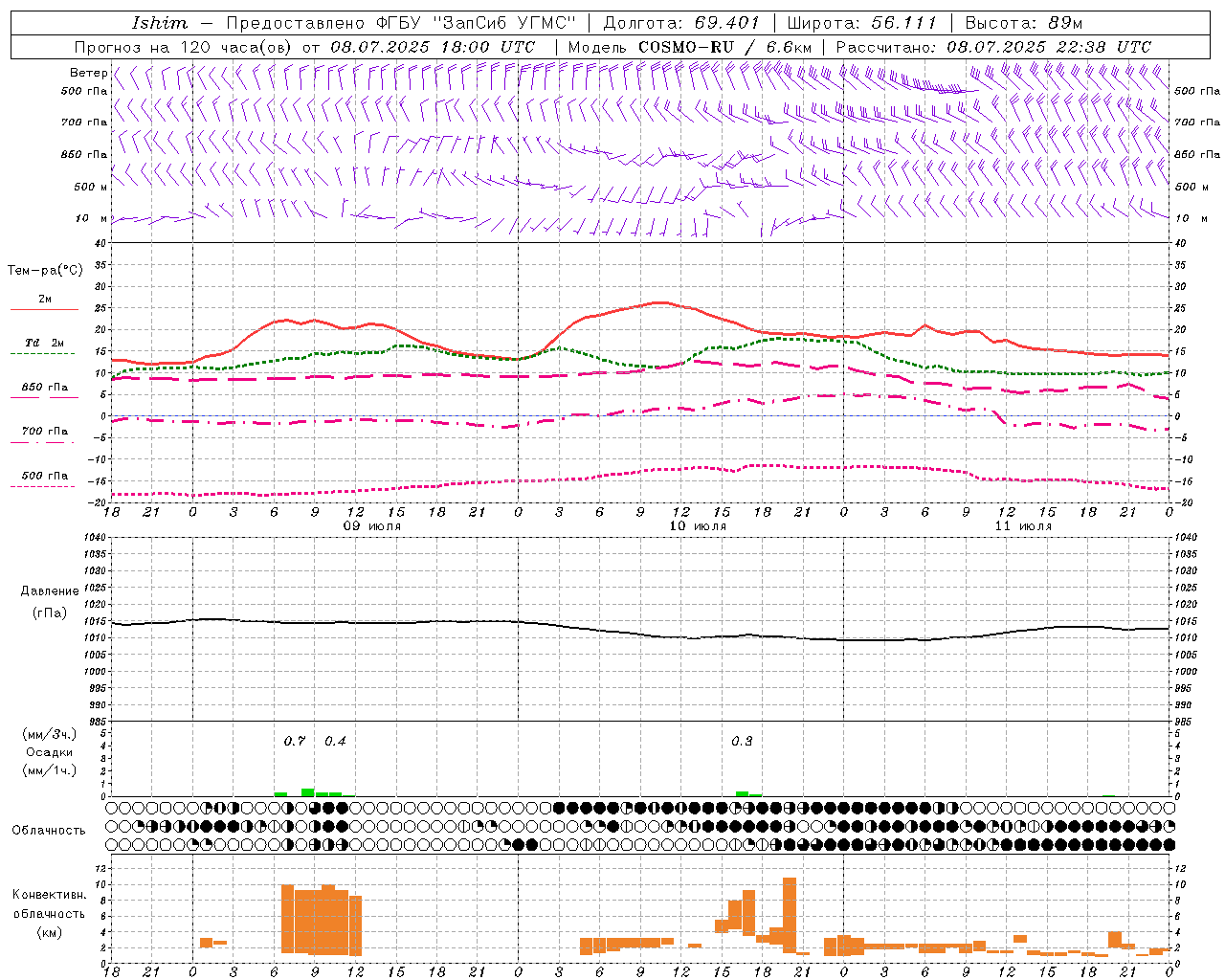Click the 09 июля date label

[x=371, y=526]
